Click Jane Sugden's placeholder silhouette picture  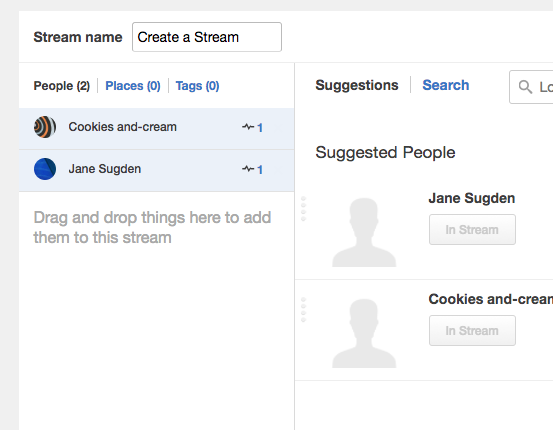[364, 232]
